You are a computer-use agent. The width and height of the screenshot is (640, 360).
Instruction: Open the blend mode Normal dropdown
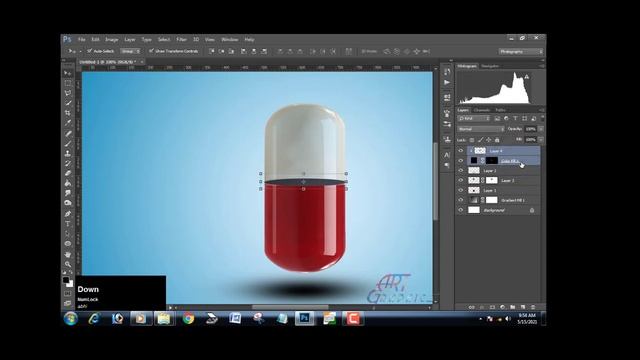pyautogui.click(x=481, y=129)
